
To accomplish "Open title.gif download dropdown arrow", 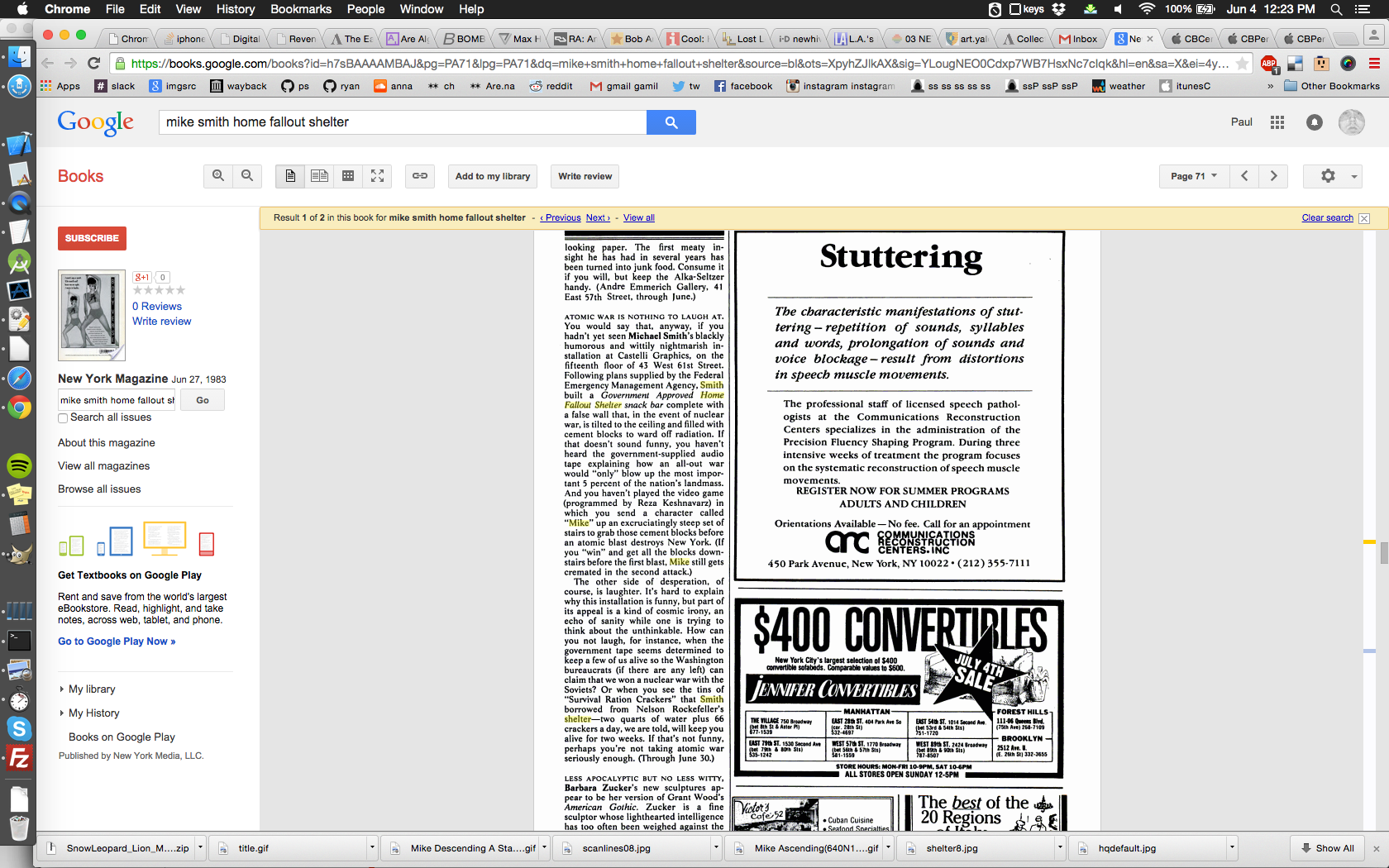I will (x=372, y=847).
